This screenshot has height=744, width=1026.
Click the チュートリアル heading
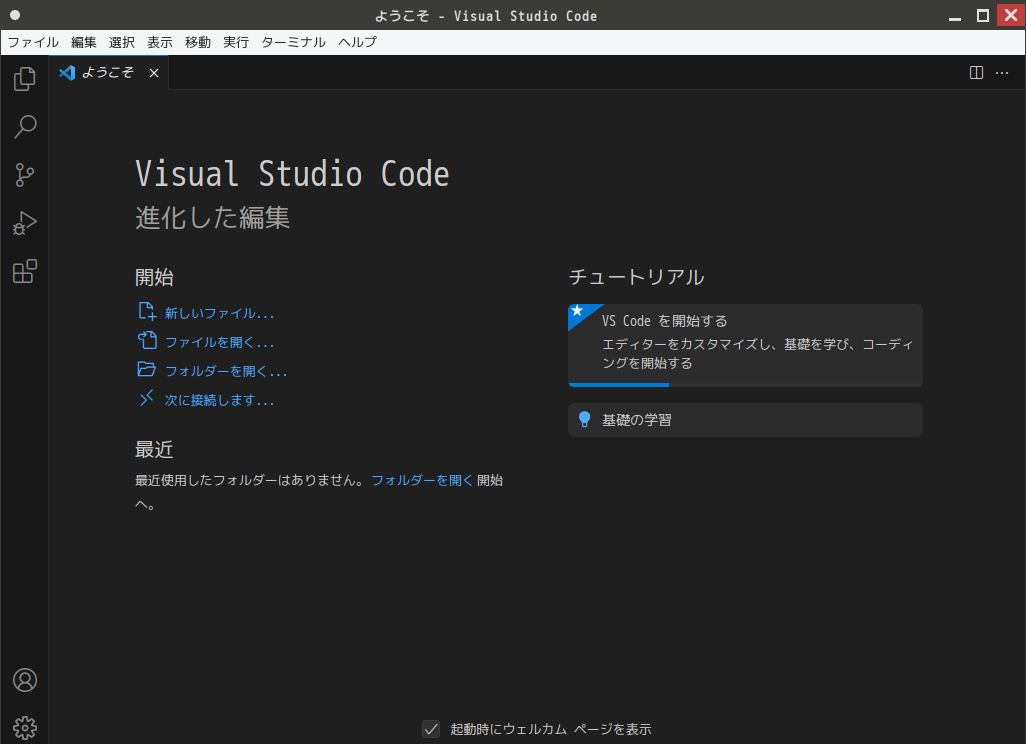[636, 277]
